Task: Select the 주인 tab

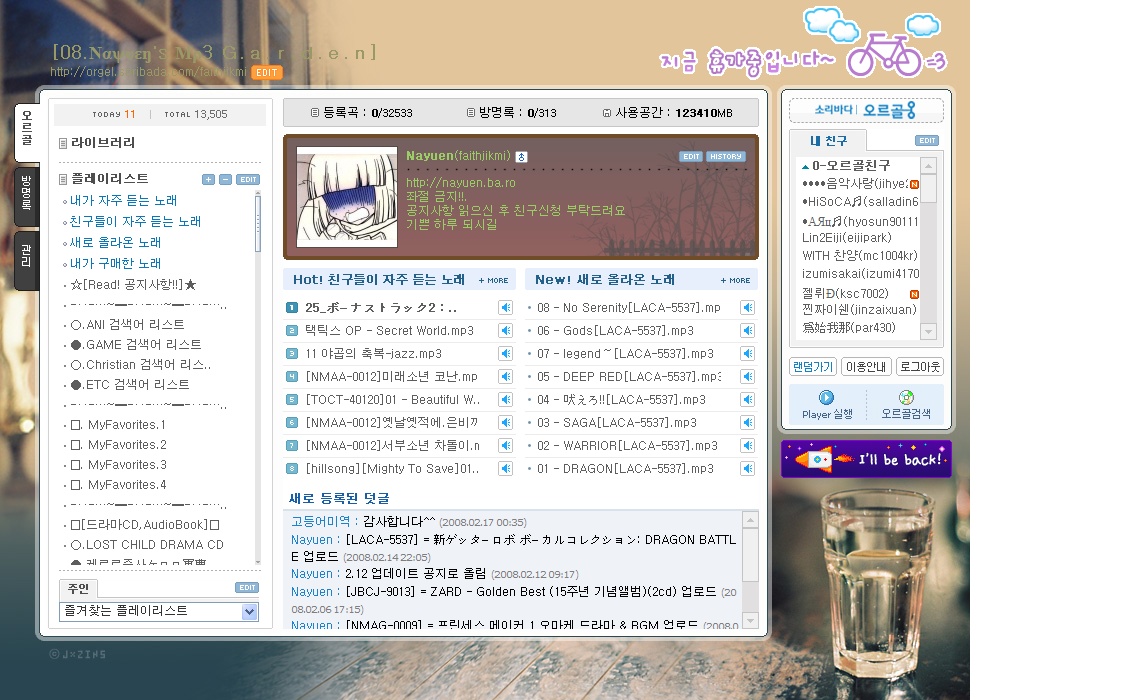Action: coord(78,588)
